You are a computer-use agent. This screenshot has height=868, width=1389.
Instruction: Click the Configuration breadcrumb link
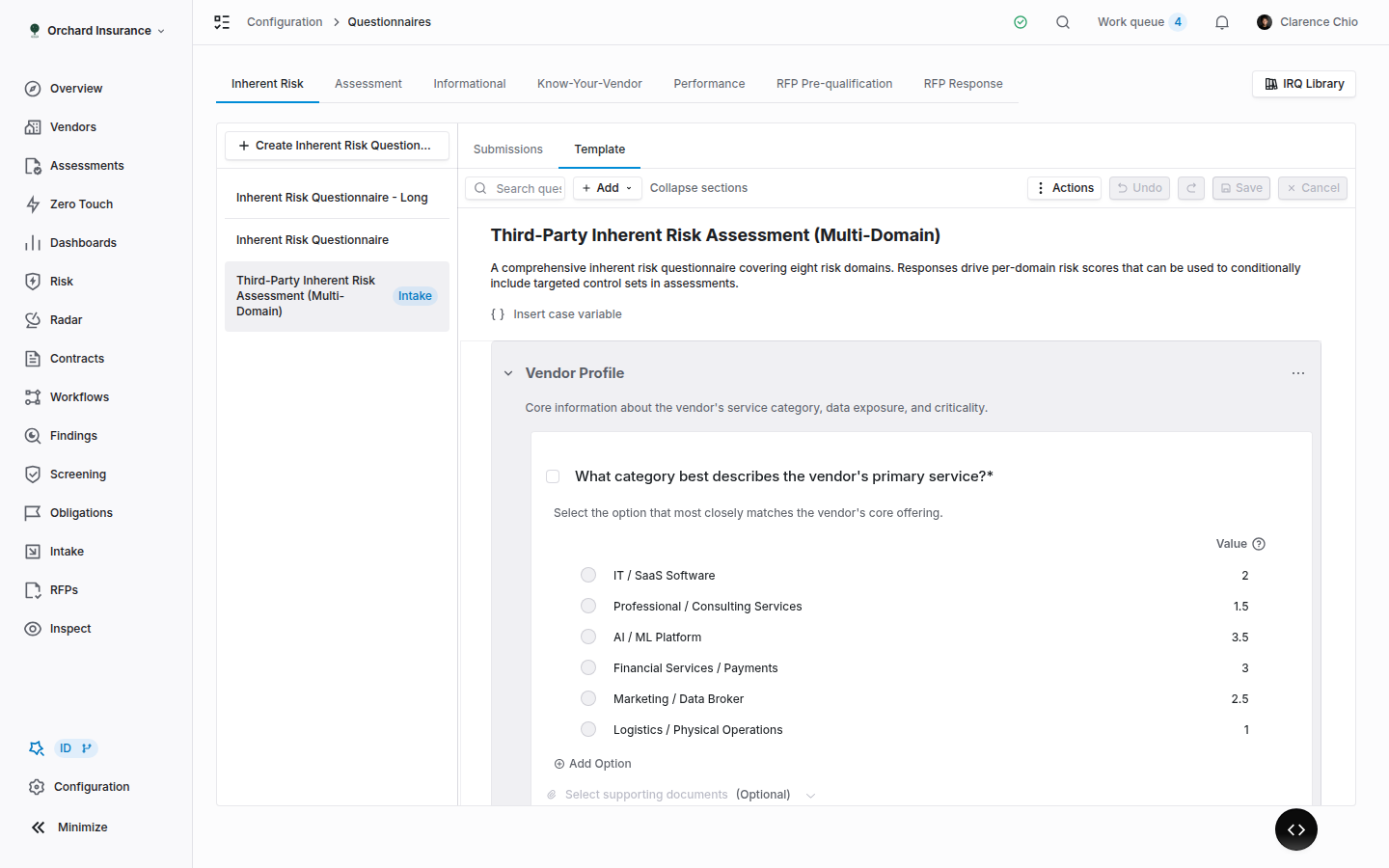(285, 22)
